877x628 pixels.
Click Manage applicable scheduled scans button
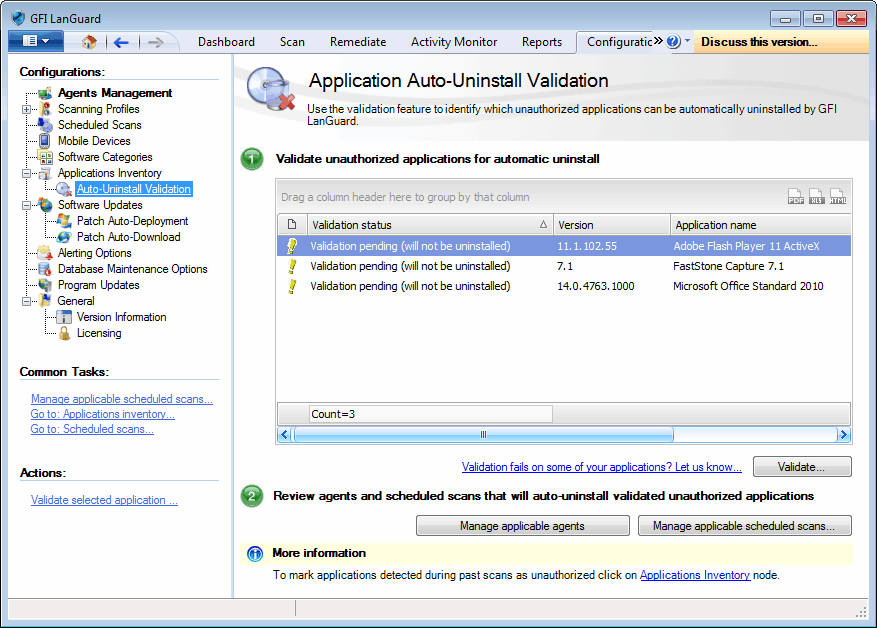pyautogui.click(x=744, y=526)
